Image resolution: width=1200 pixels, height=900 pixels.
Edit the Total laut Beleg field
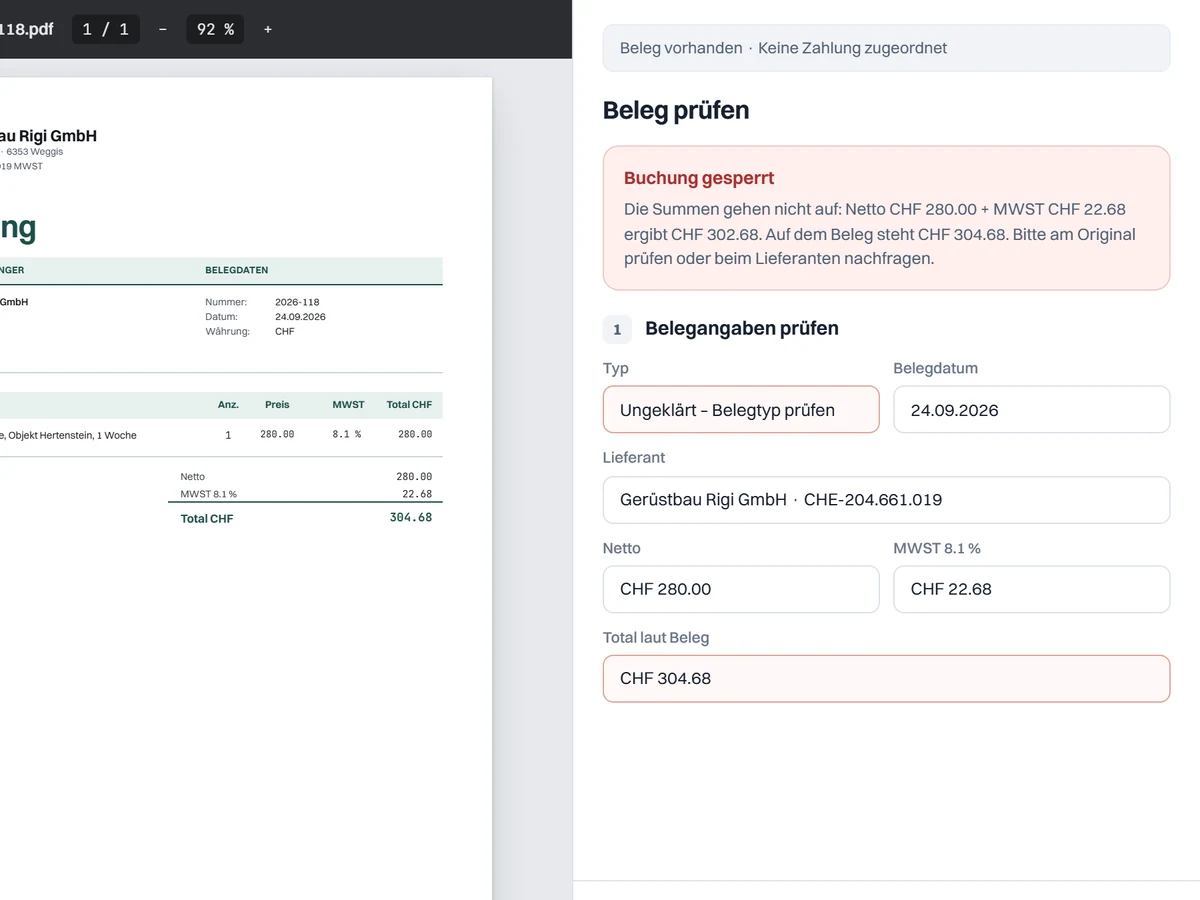886,678
